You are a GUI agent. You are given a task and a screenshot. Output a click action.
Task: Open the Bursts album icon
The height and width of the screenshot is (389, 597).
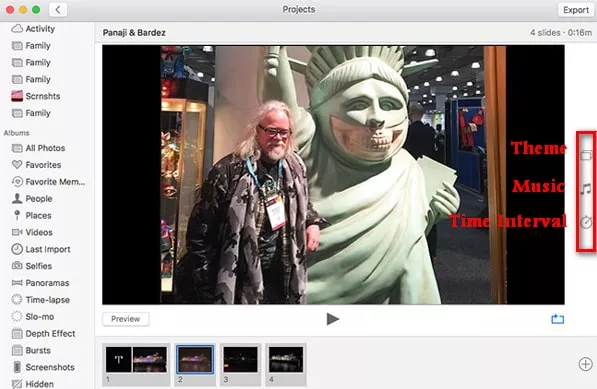point(17,350)
